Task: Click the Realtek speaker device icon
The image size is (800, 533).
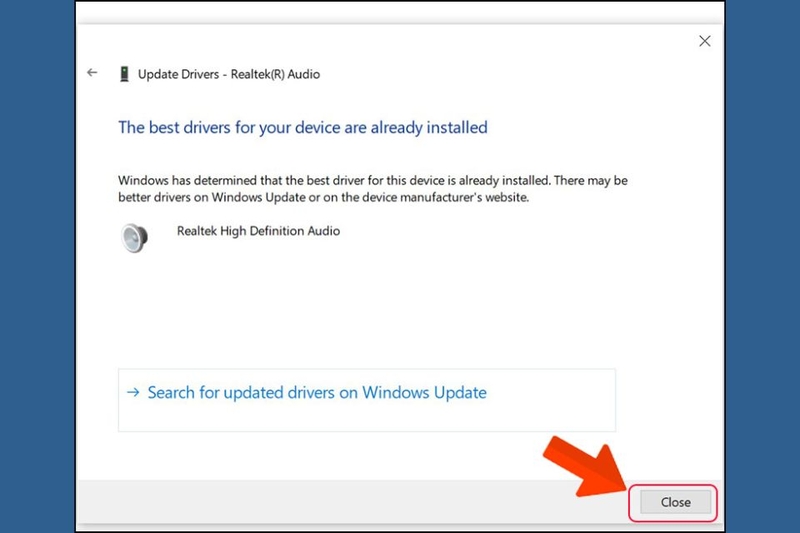Action: pyautogui.click(x=135, y=238)
